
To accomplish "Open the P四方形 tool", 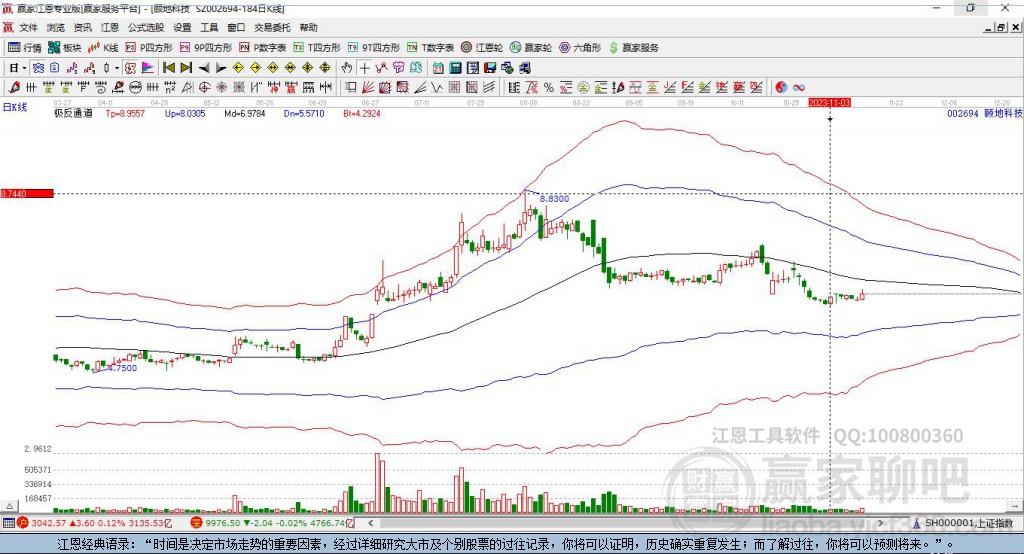I will [x=149, y=48].
